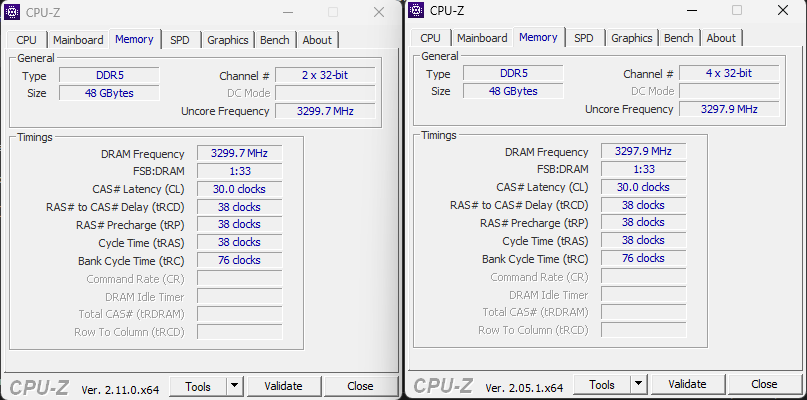Click empty Command Rate field in left window
807x400 pixels.
coord(239,279)
